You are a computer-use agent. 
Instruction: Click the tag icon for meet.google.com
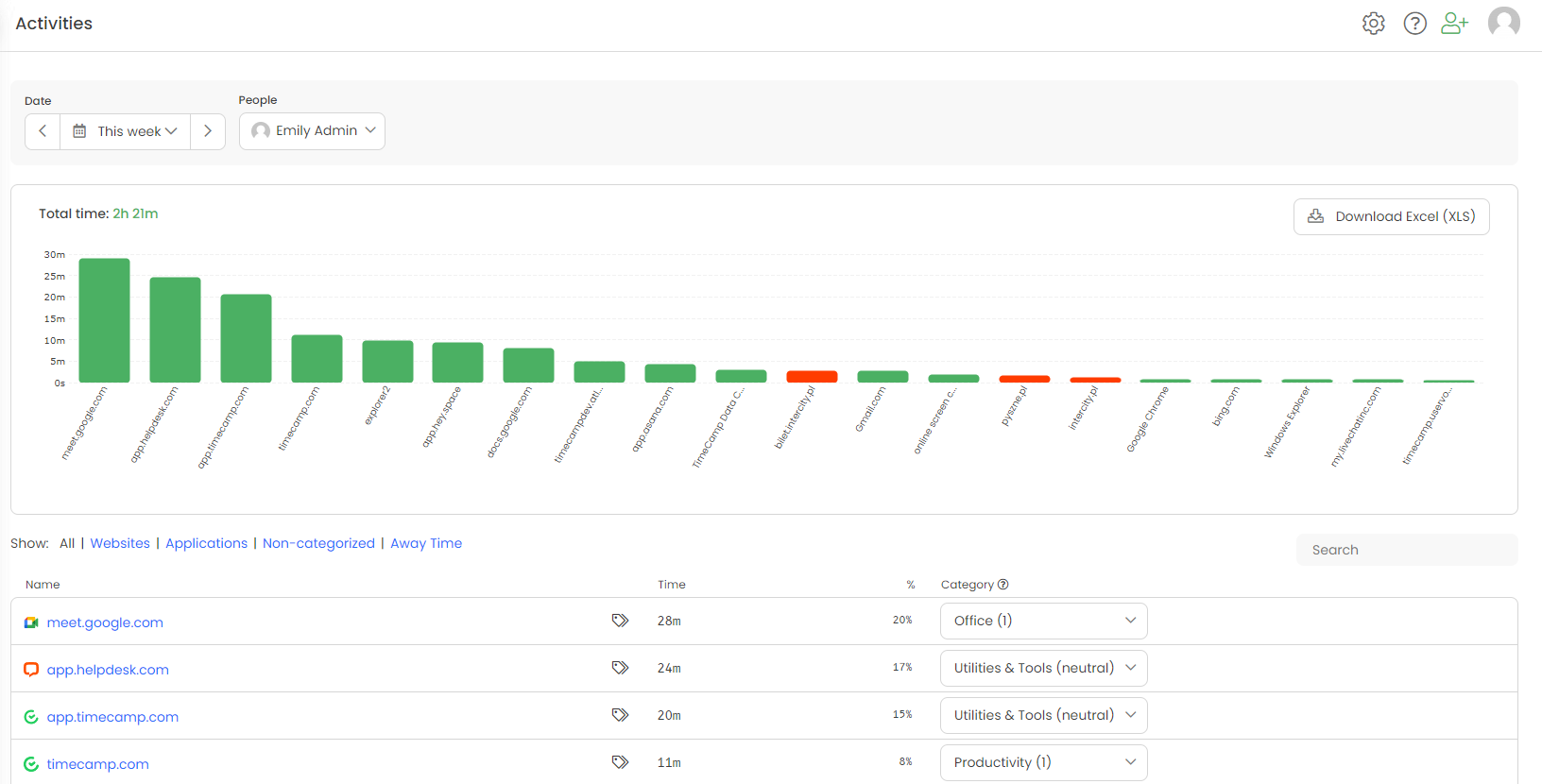click(620, 621)
